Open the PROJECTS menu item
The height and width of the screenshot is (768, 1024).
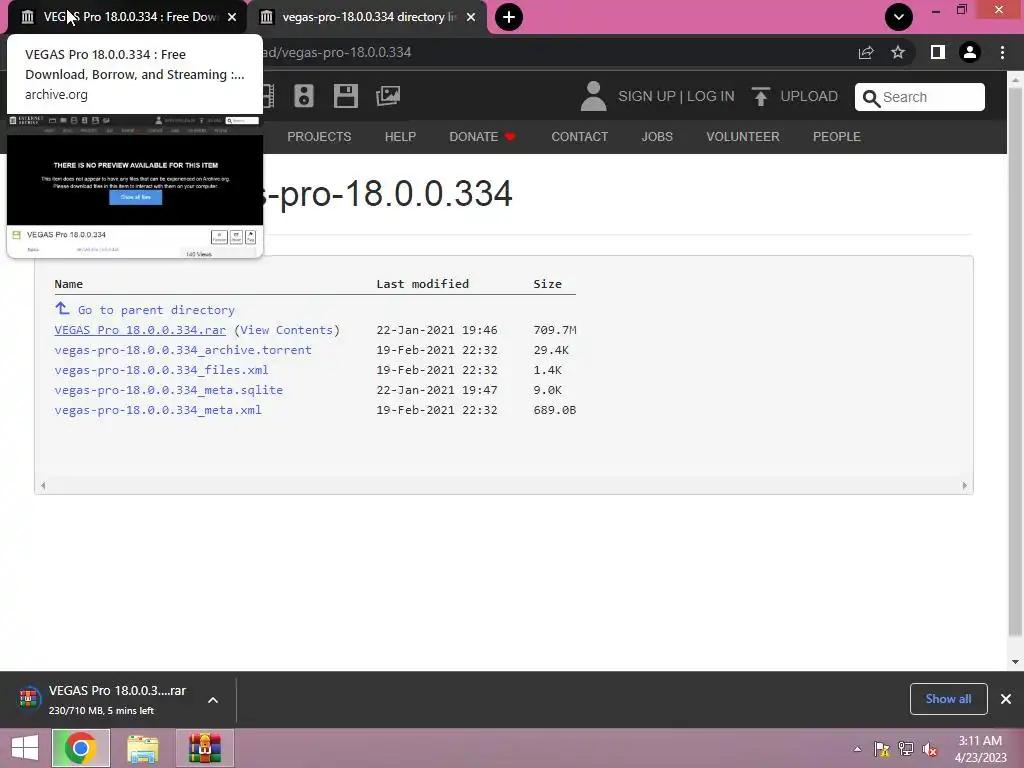pos(319,136)
